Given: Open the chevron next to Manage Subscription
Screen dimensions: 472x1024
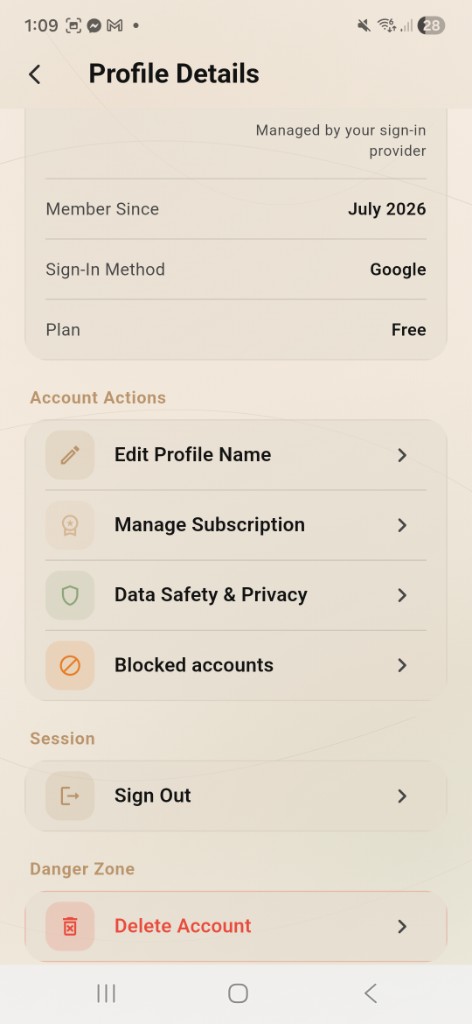Looking at the screenshot, I should click(x=402, y=525).
